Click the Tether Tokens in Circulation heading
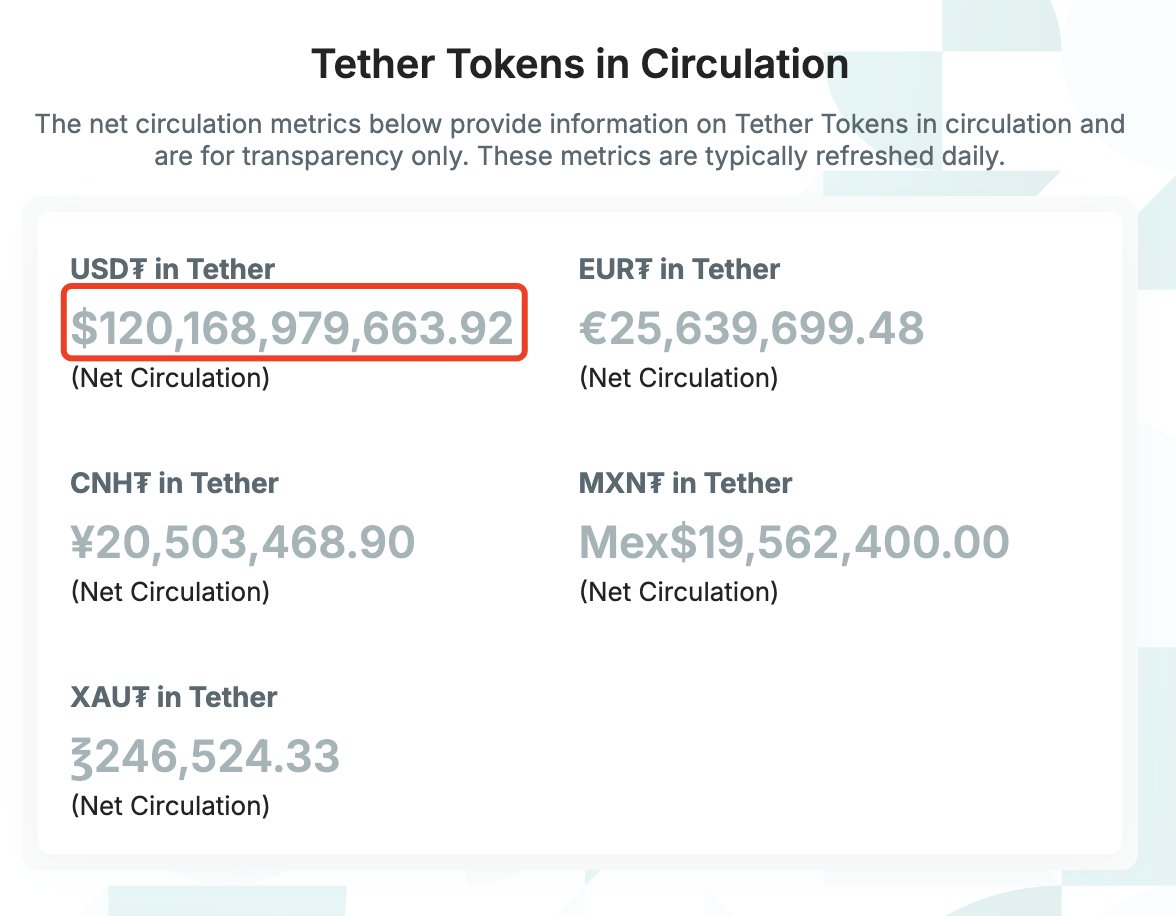The image size is (1176, 916). [580, 65]
